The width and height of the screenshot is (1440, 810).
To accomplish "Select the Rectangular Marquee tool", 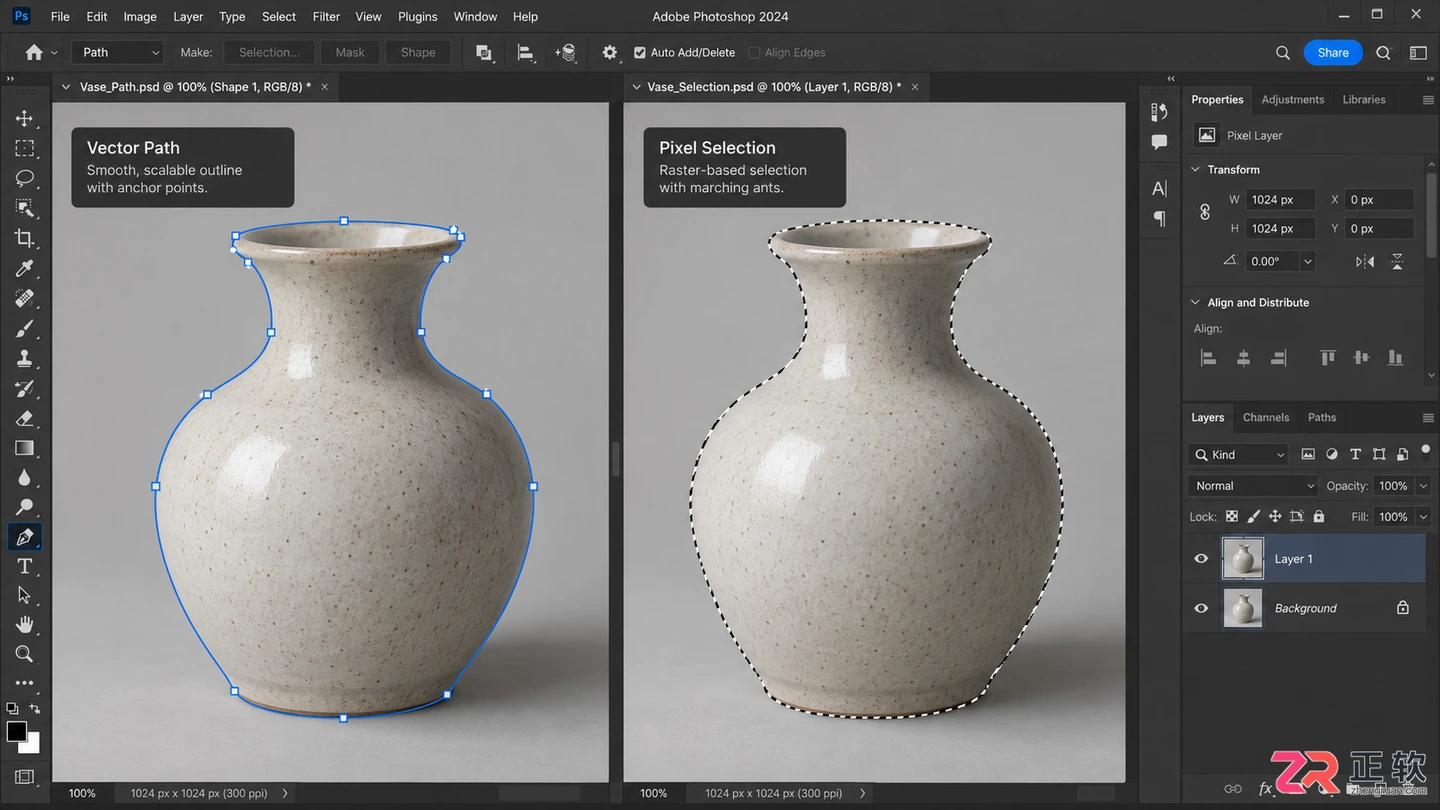I will [x=24, y=148].
